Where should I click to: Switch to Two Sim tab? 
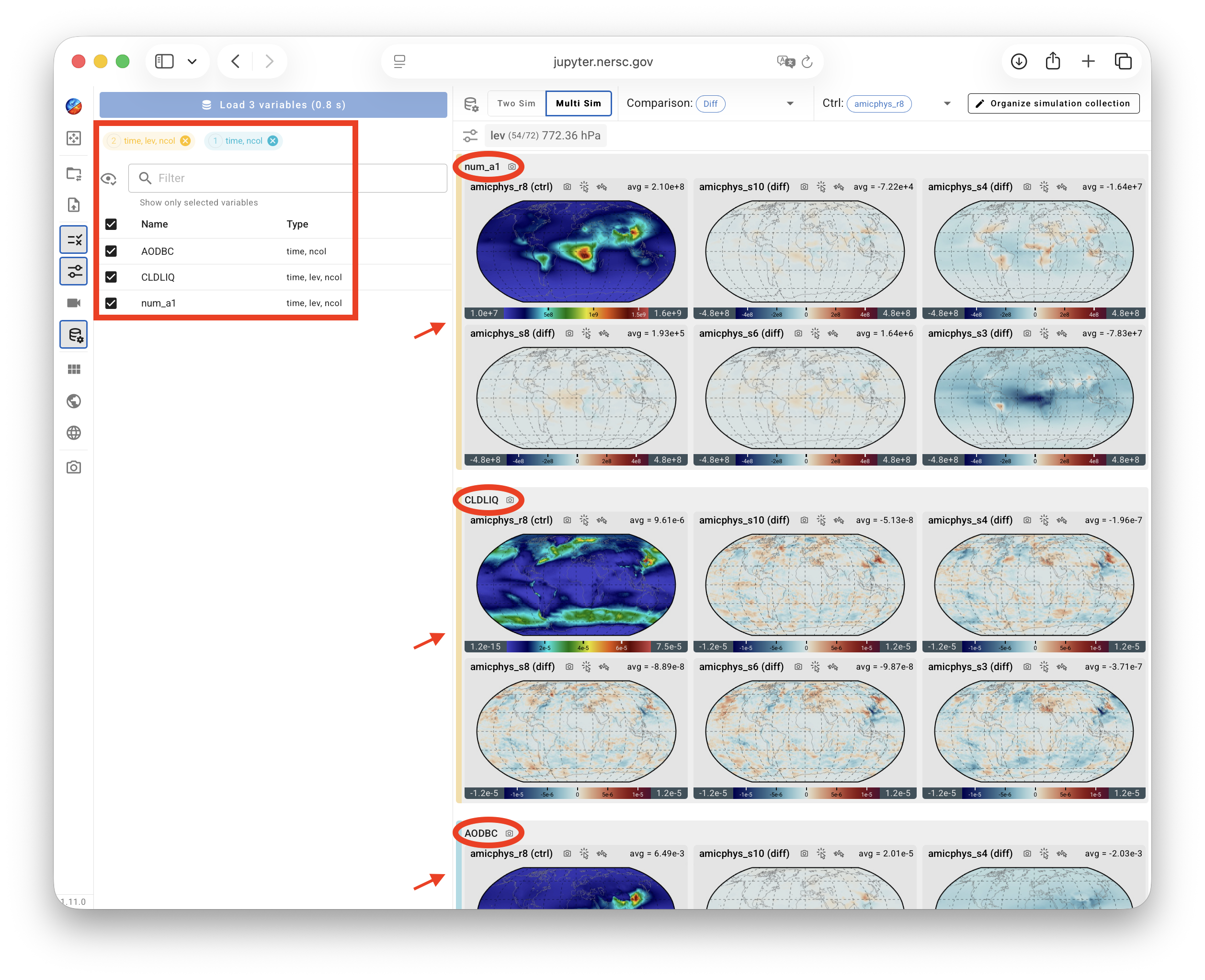tap(516, 103)
